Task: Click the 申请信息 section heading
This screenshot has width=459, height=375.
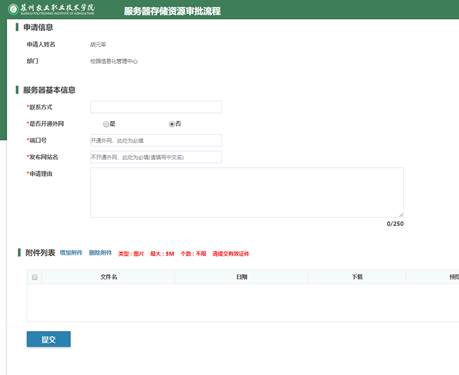Action: pyautogui.click(x=38, y=27)
